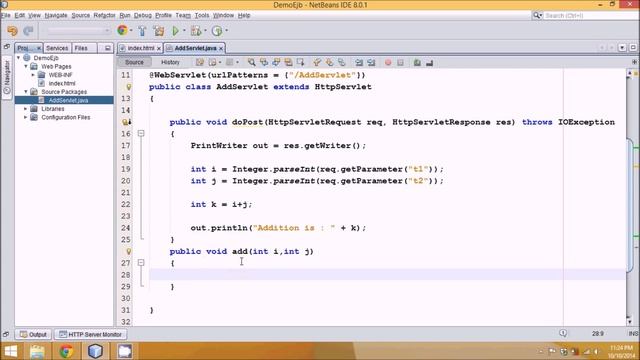The height and width of the screenshot is (360, 640).
Task: Switch to the index.html editor tab
Action: click(141, 48)
